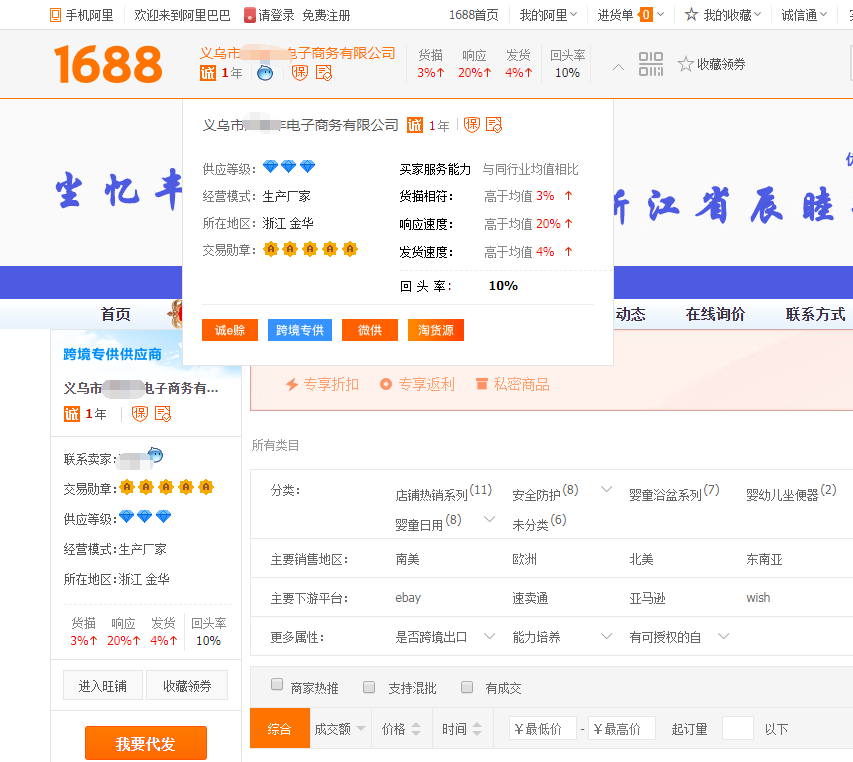Open the QR code icon in header

(651, 64)
